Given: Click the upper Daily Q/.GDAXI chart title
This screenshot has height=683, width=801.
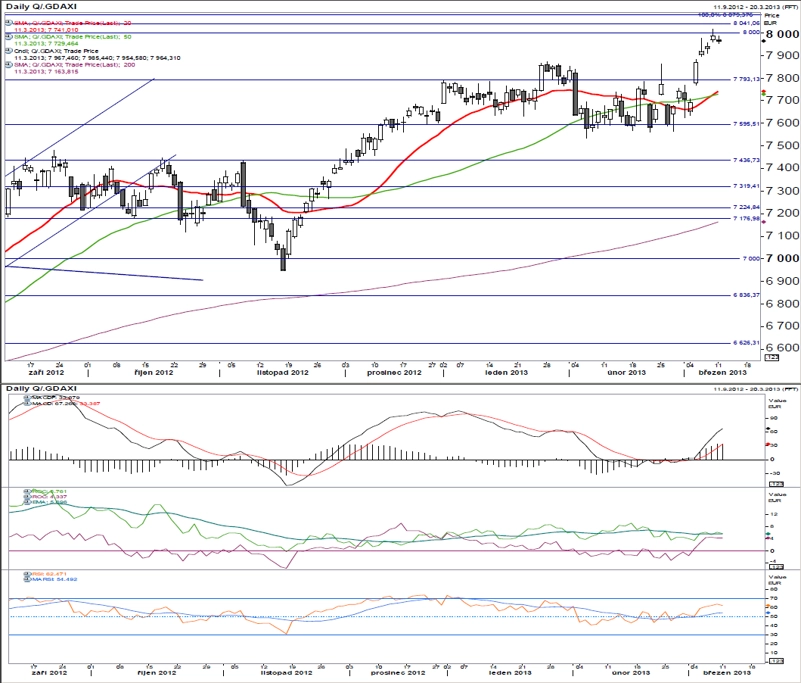Looking at the screenshot, I should (x=35, y=7).
